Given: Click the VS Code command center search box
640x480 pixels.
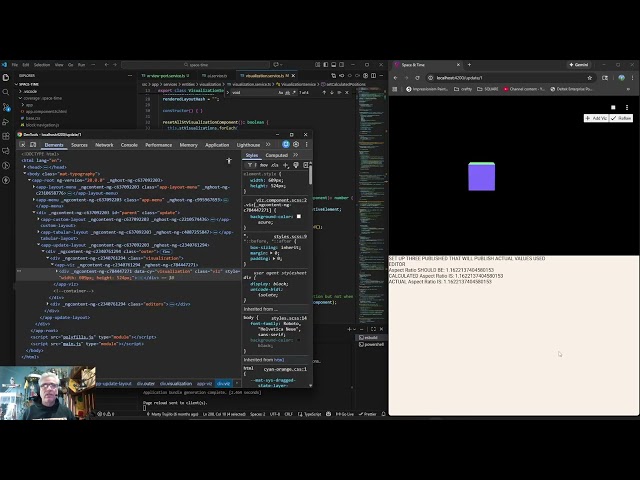Looking at the screenshot, I should 196,64.
